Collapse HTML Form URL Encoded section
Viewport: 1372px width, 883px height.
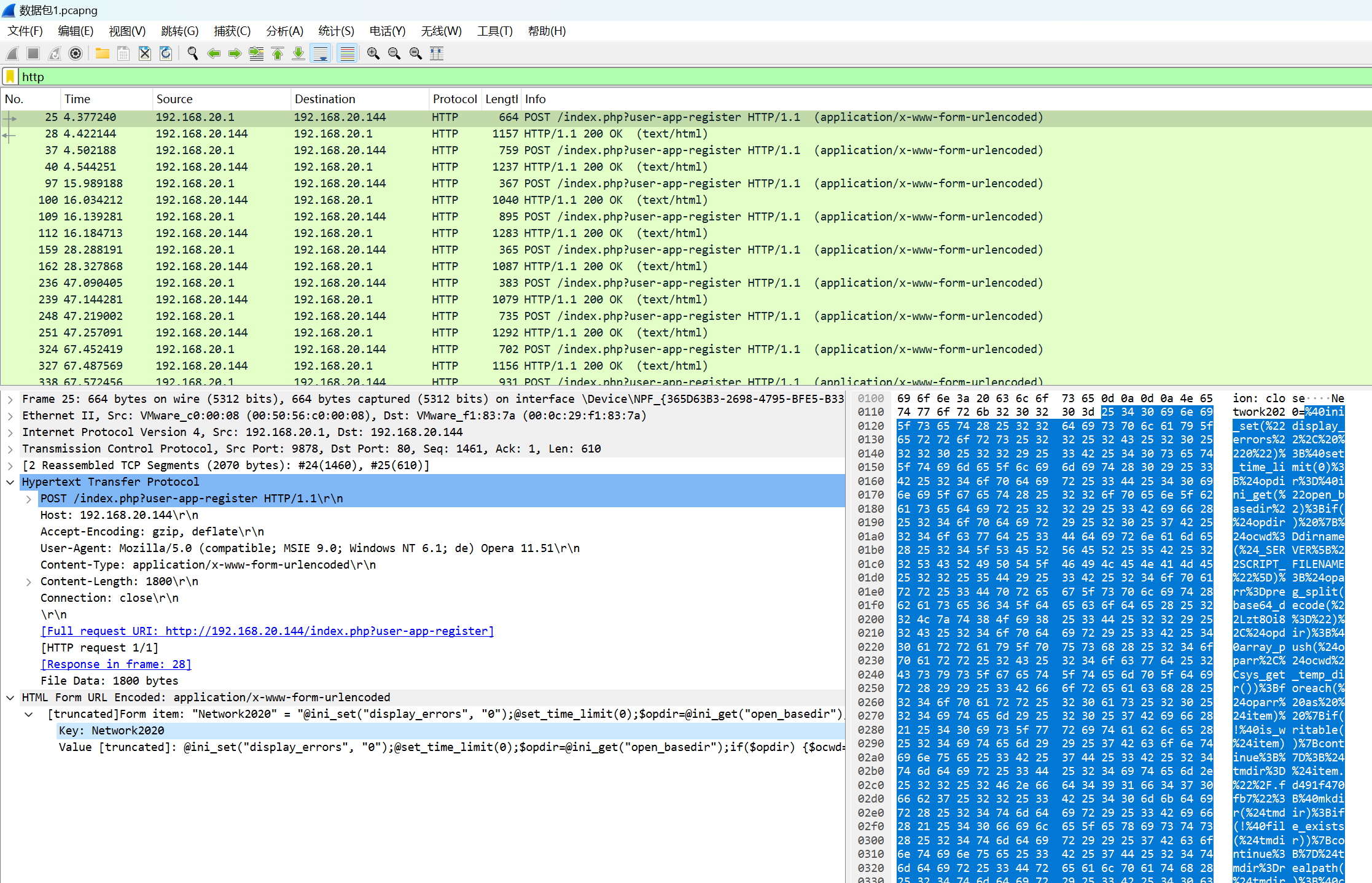click(10, 698)
